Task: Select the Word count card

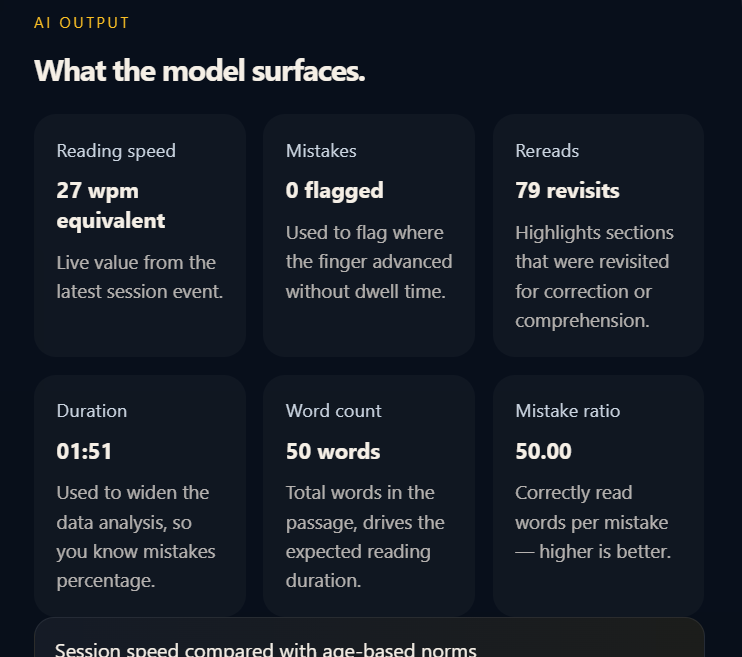Action: [369, 496]
